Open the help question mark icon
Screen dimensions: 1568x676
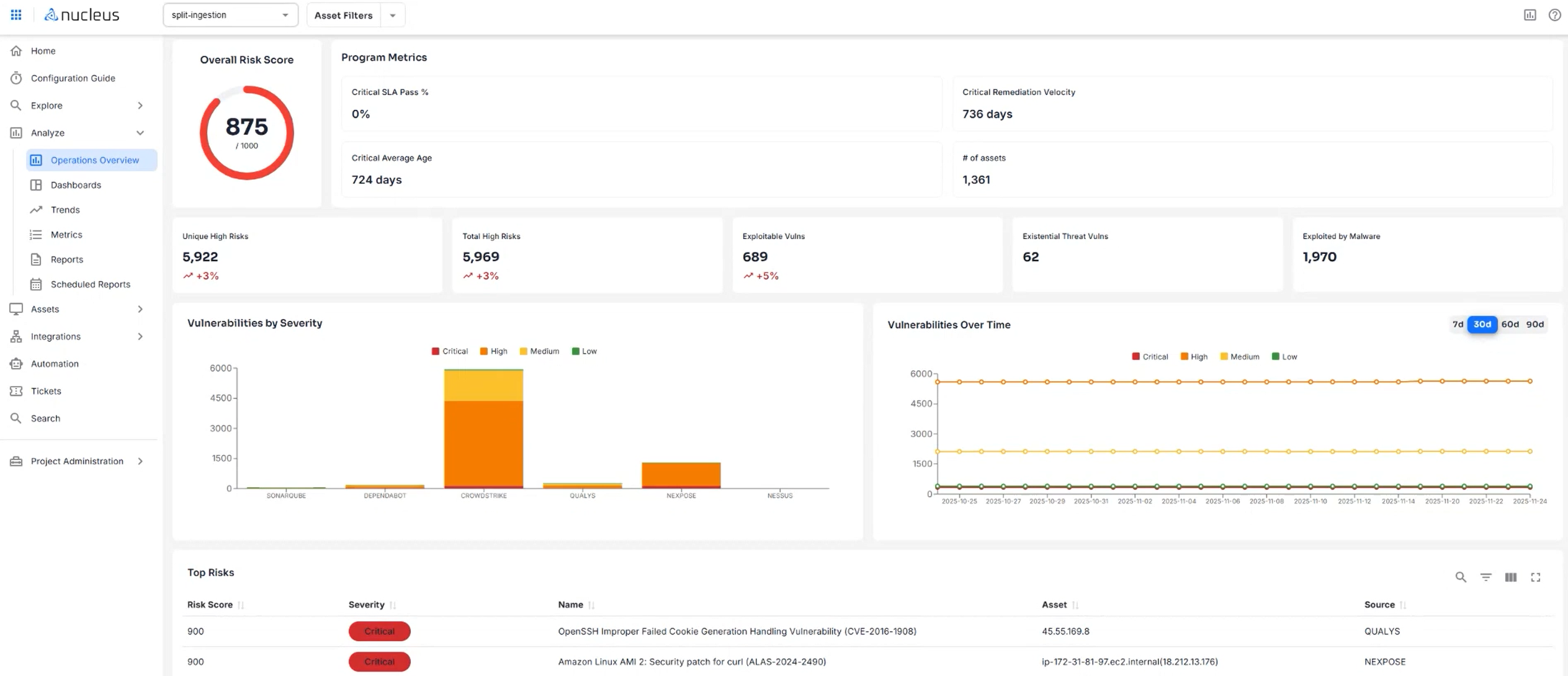(1555, 14)
